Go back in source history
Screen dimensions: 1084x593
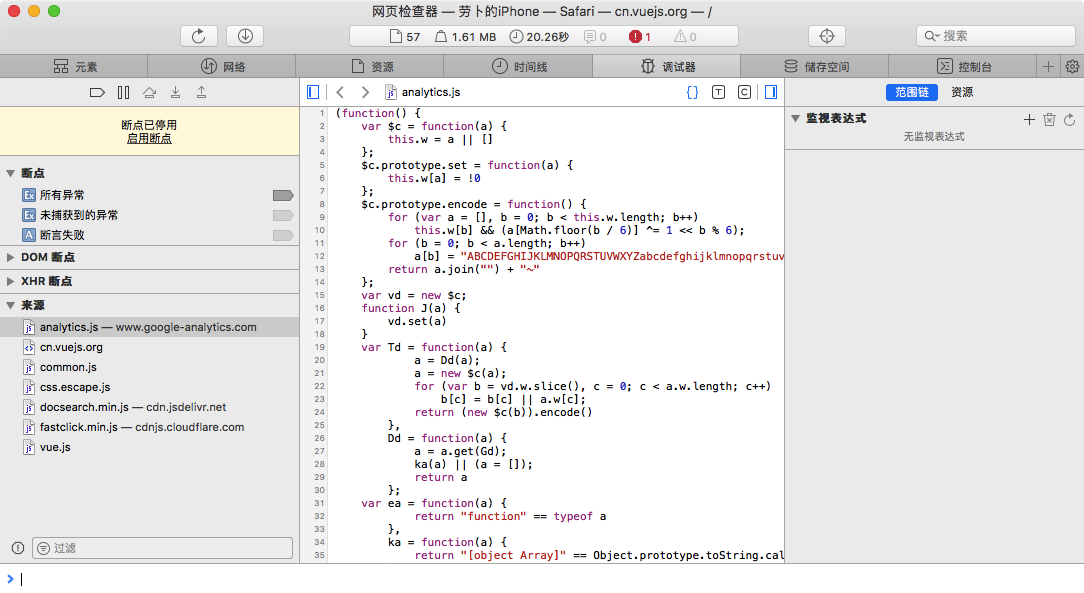pyautogui.click(x=340, y=92)
